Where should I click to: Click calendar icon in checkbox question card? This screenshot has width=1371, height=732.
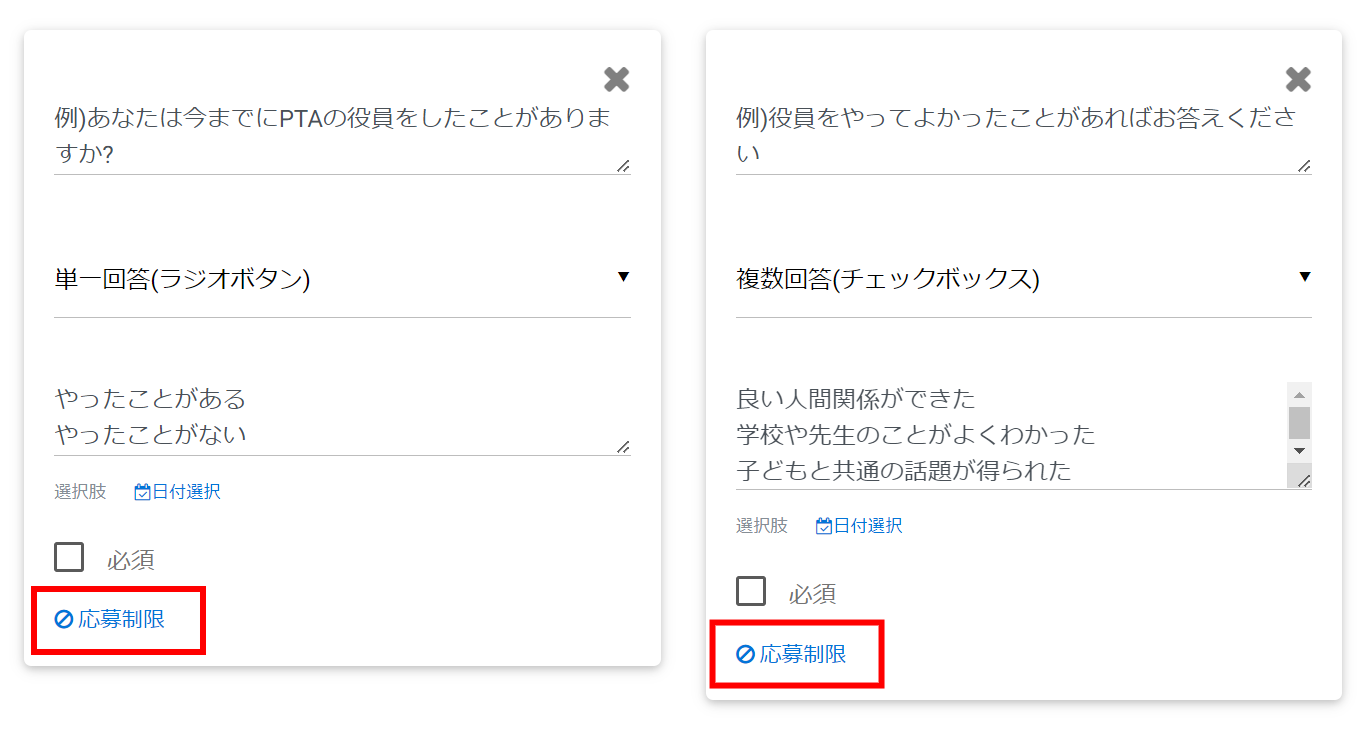point(824,526)
